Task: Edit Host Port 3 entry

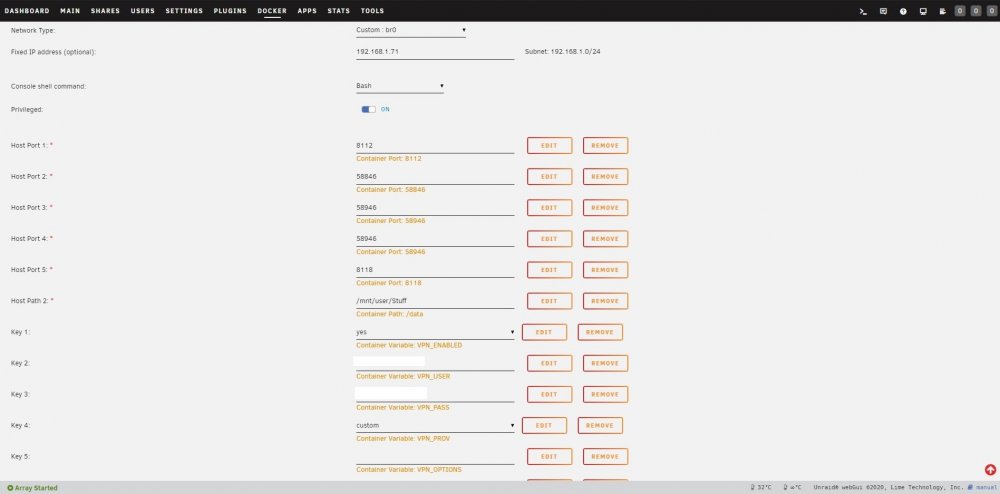Action: coord(549,208)
